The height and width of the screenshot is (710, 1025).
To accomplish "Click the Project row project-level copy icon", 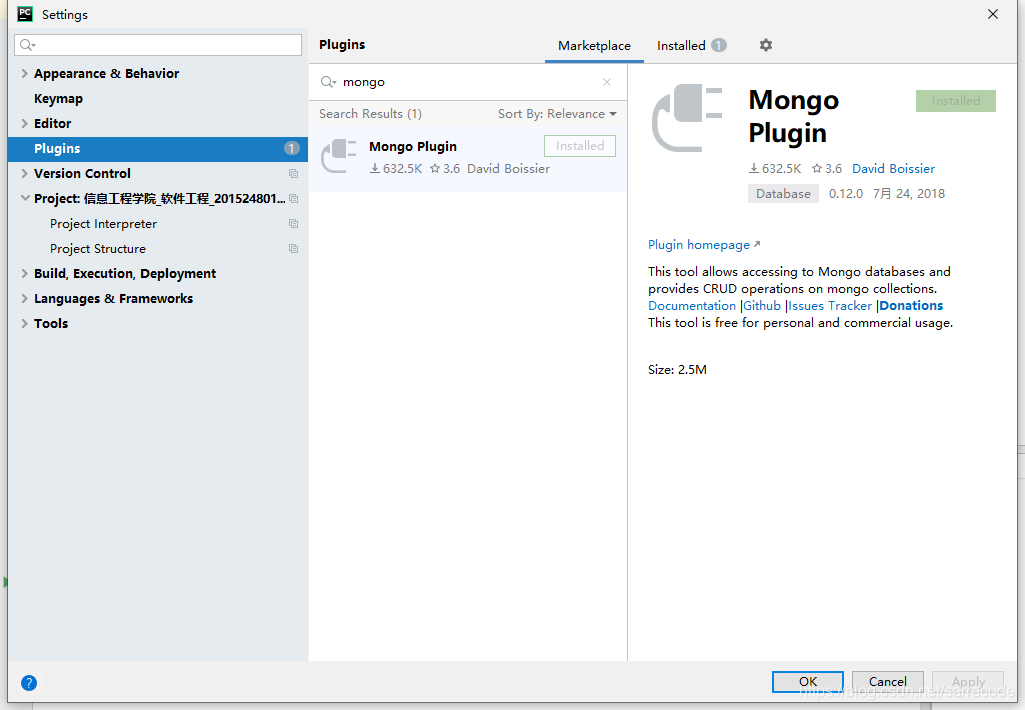I will tap(294, 198).
